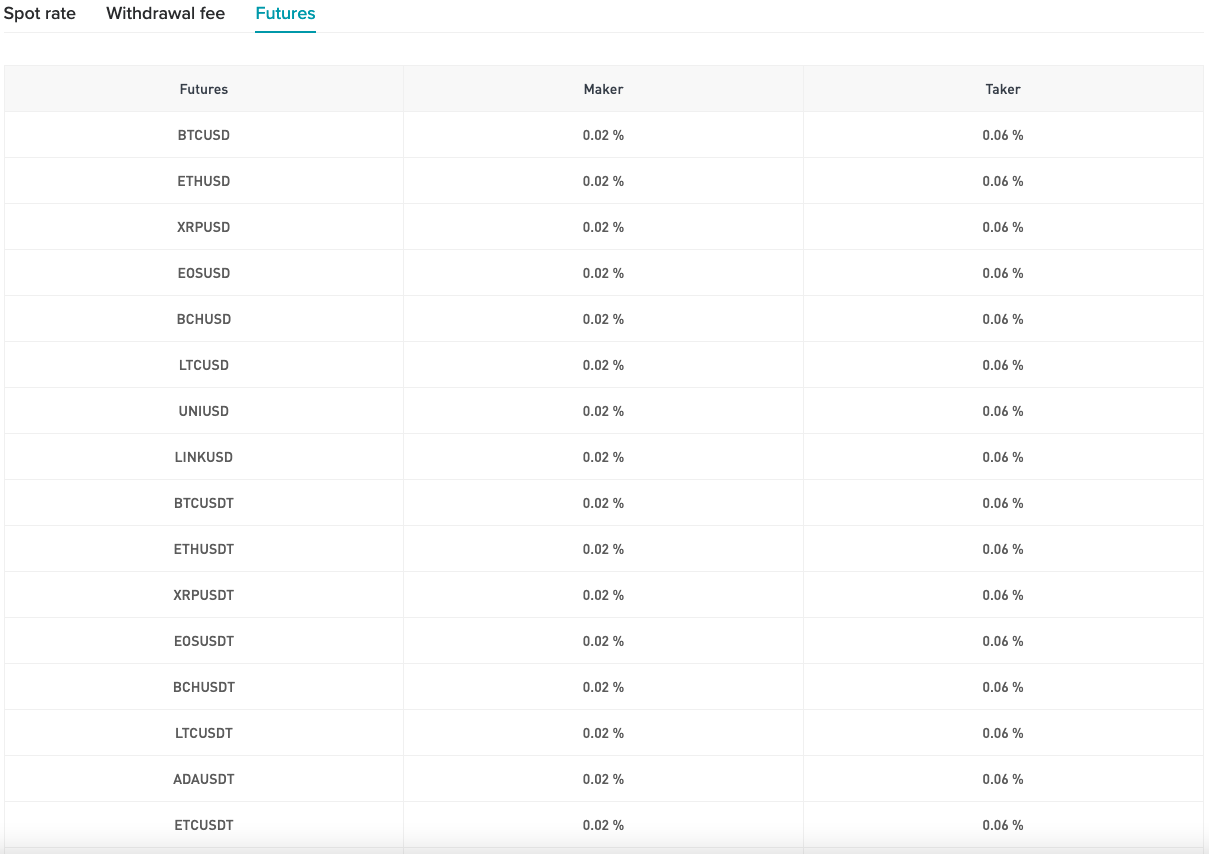Click the EOSUSDT taker fee value
The height and width of the screenshot is (854, 1209).
[1003, 641]
